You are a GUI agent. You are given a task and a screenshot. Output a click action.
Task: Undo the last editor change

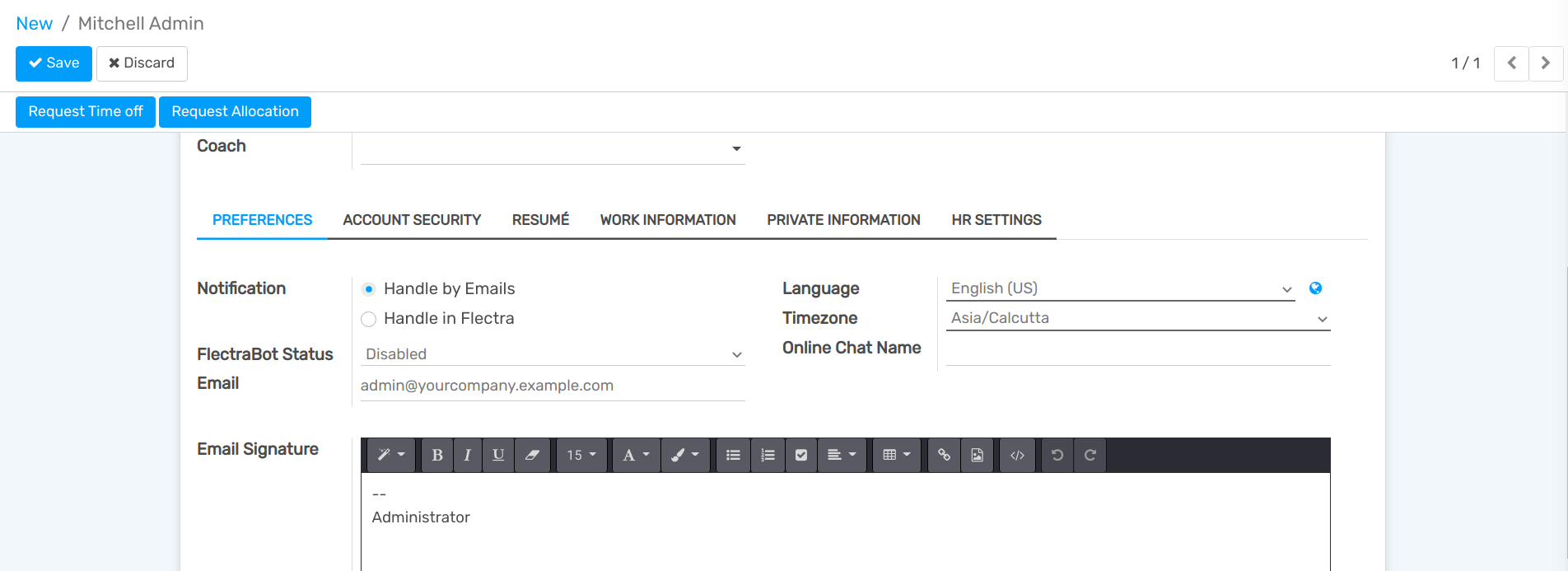(x=1057, y=455)
